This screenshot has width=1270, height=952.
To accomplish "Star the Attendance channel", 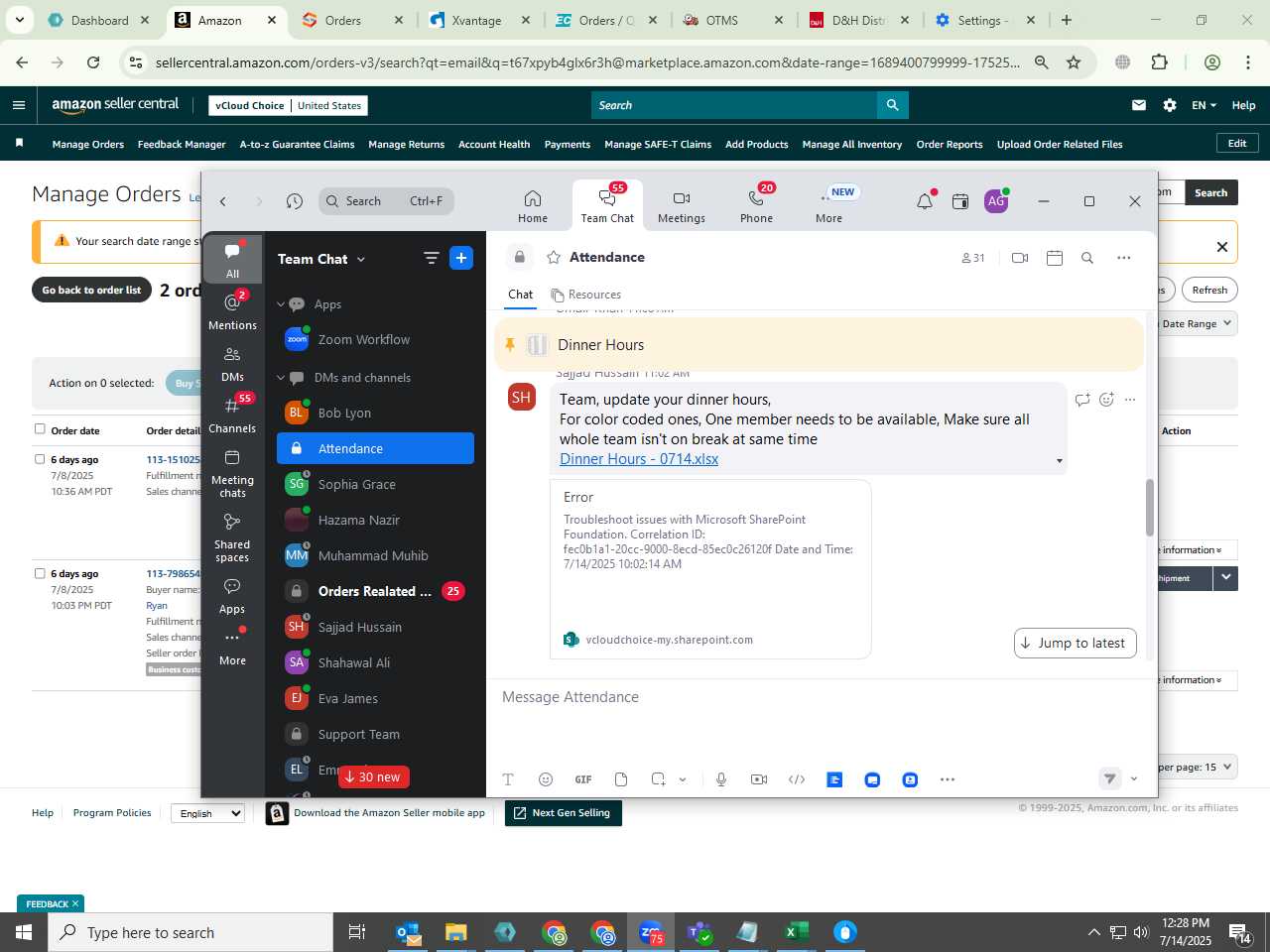I will tap(554, 258).
